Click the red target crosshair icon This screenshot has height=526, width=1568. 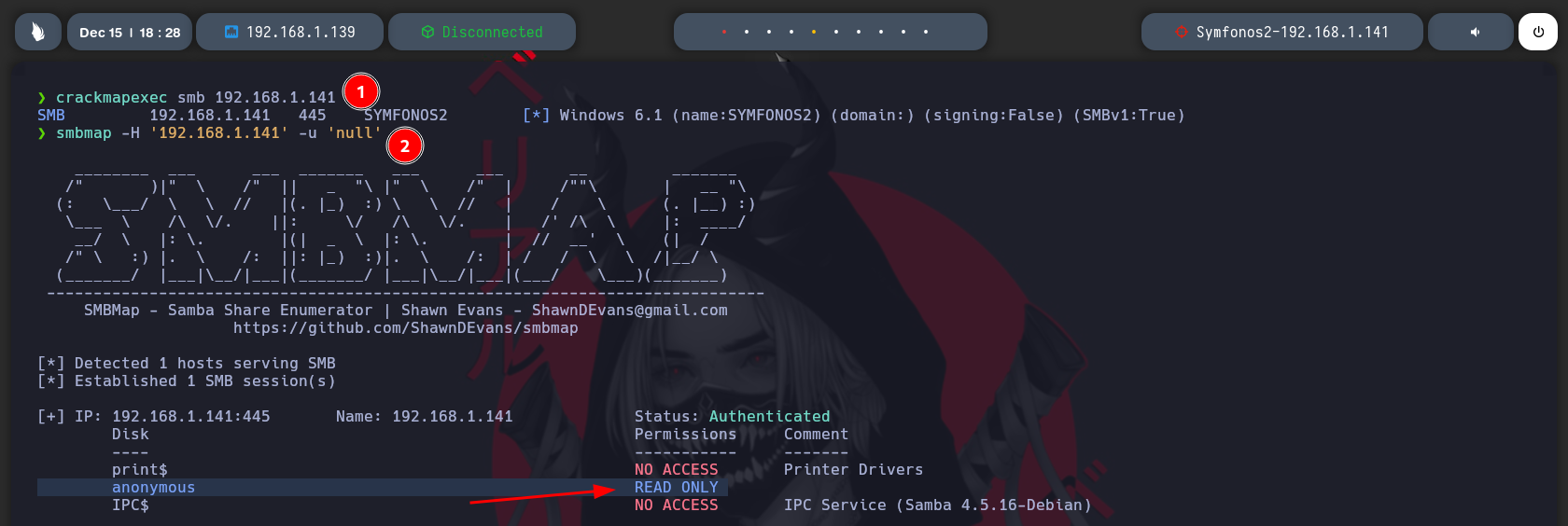pos(1182,32)
